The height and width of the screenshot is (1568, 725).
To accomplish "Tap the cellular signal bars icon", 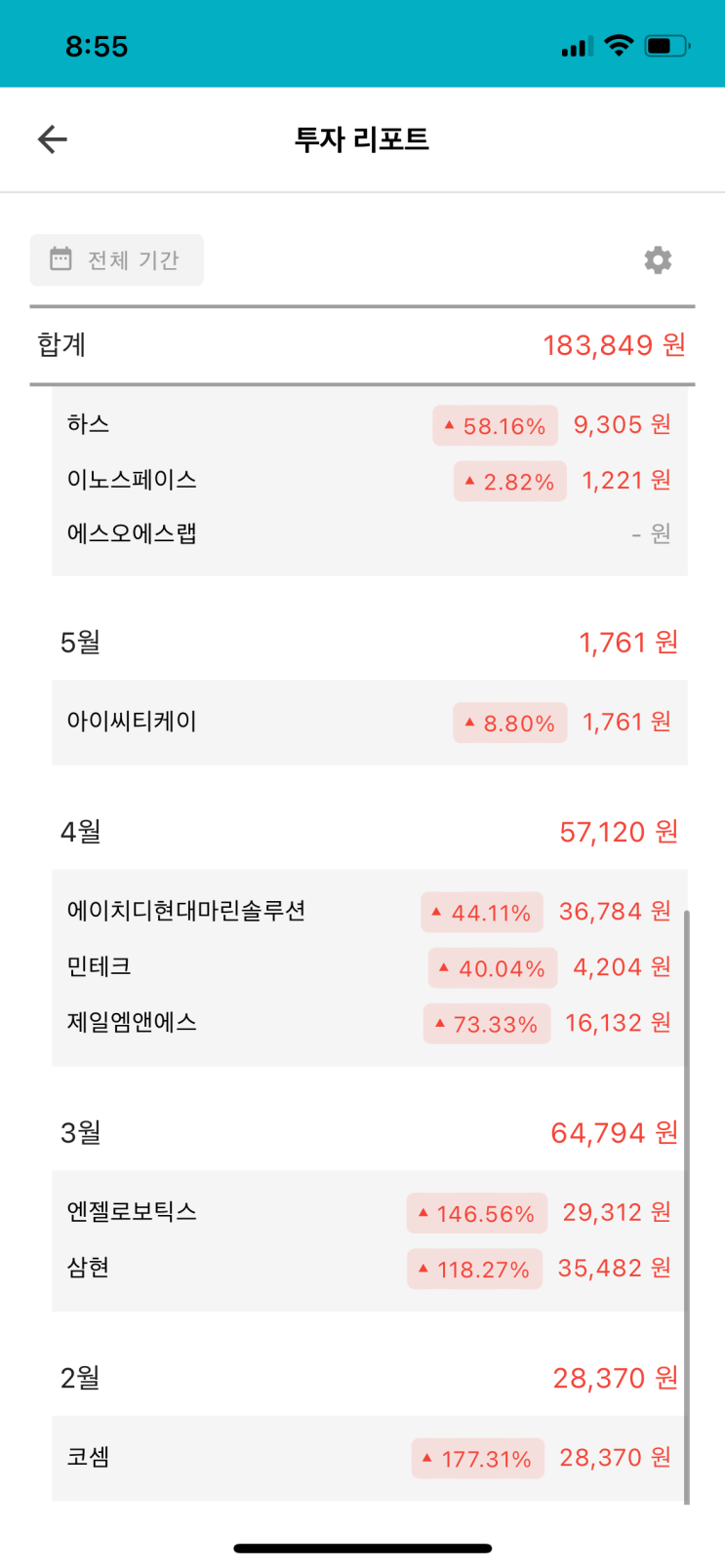I will pos(577,46).
